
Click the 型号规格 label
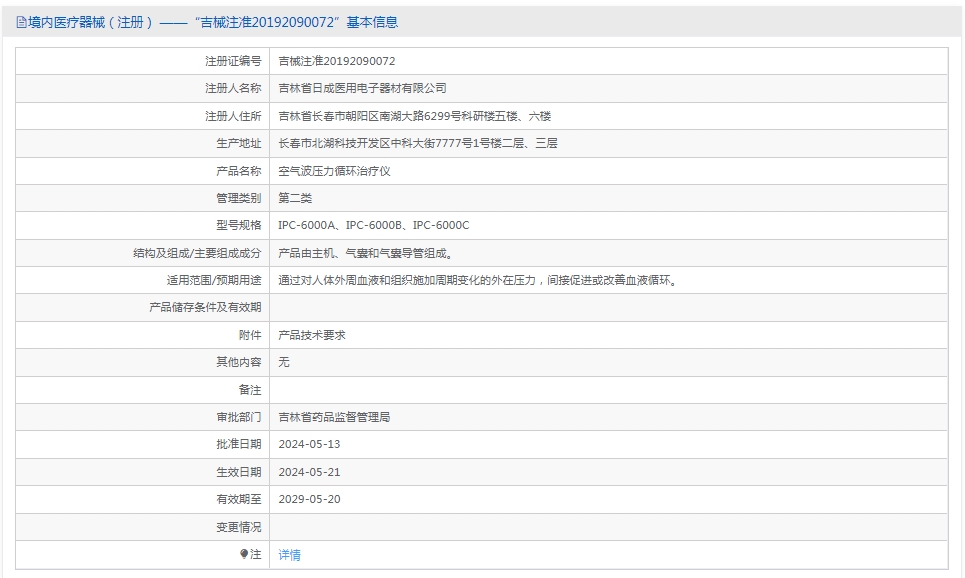click(x=239, y=225)
